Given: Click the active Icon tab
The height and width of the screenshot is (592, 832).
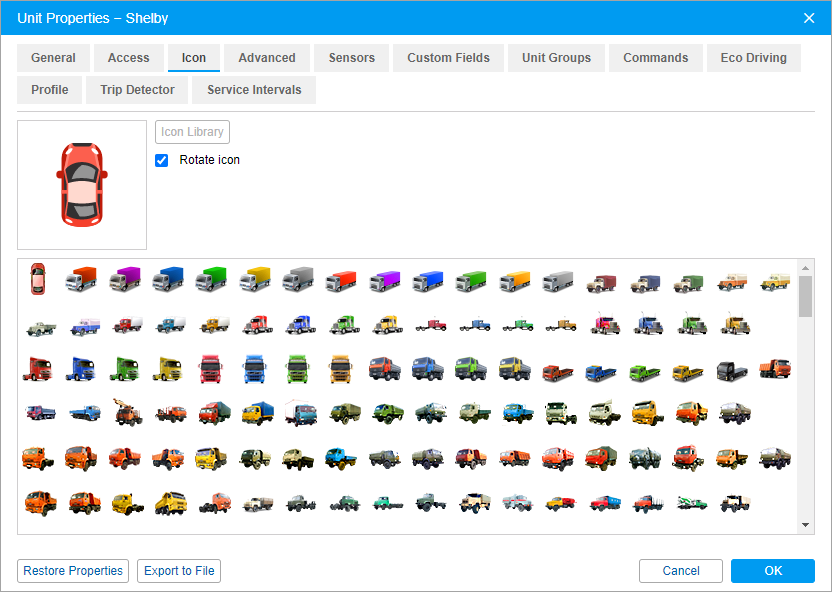Looking at the screenshot, I should pyautogui.click(x=194, y=58).
